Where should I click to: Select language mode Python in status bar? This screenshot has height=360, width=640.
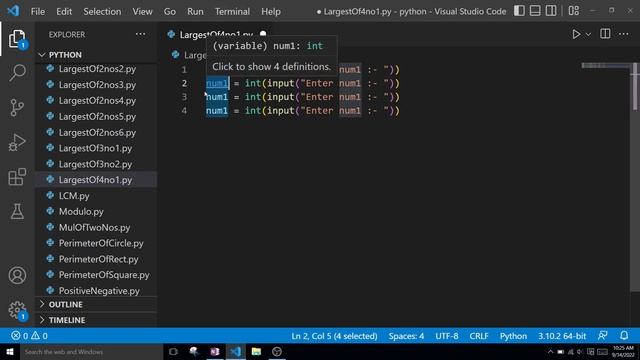[x=513, y=336]
